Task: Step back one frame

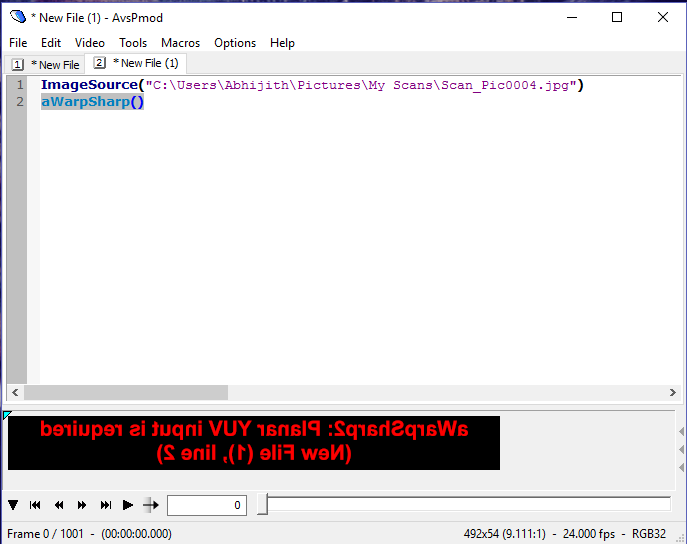Action: click(59, 505)
